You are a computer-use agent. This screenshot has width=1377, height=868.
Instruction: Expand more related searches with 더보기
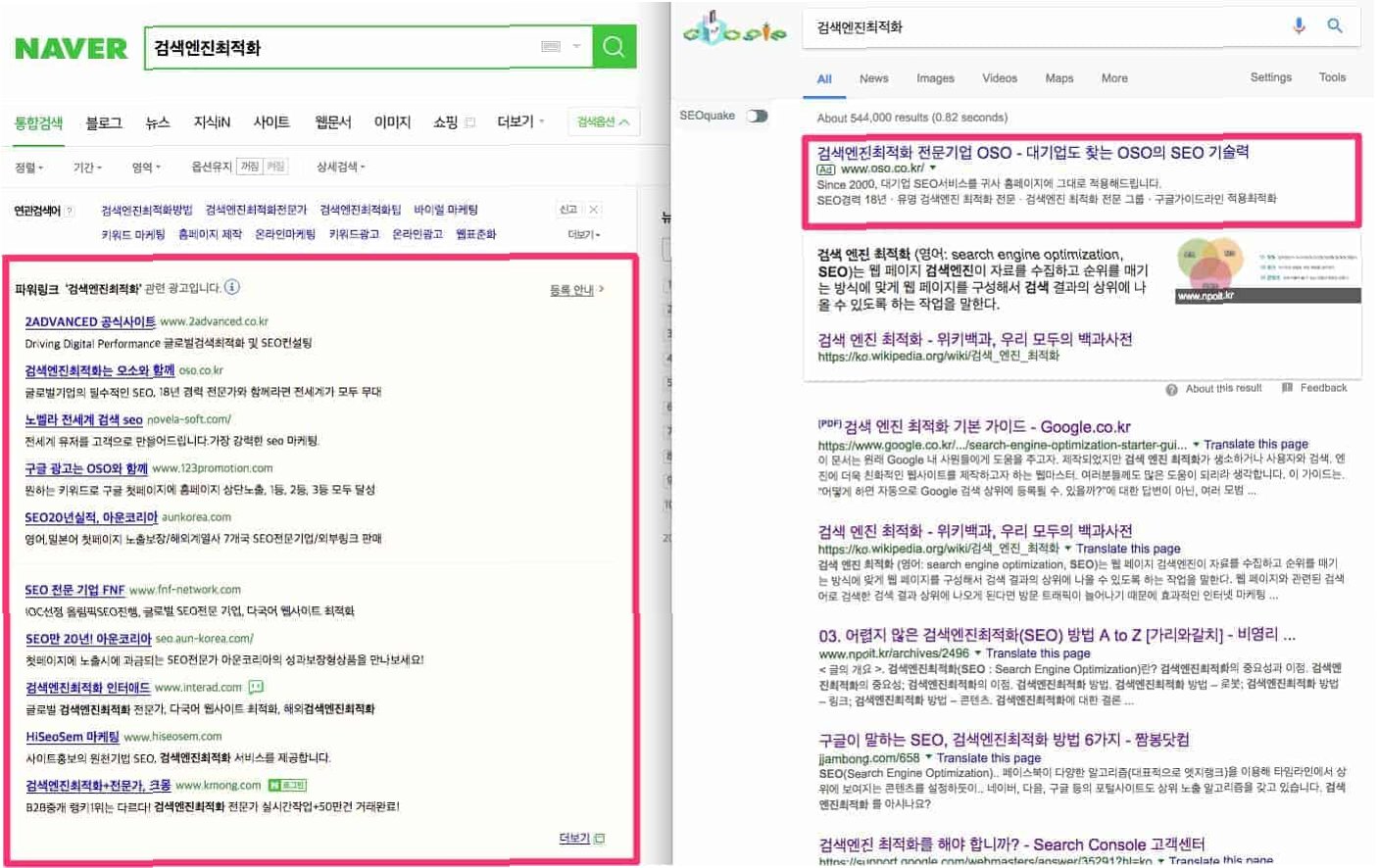coord(584,234)
